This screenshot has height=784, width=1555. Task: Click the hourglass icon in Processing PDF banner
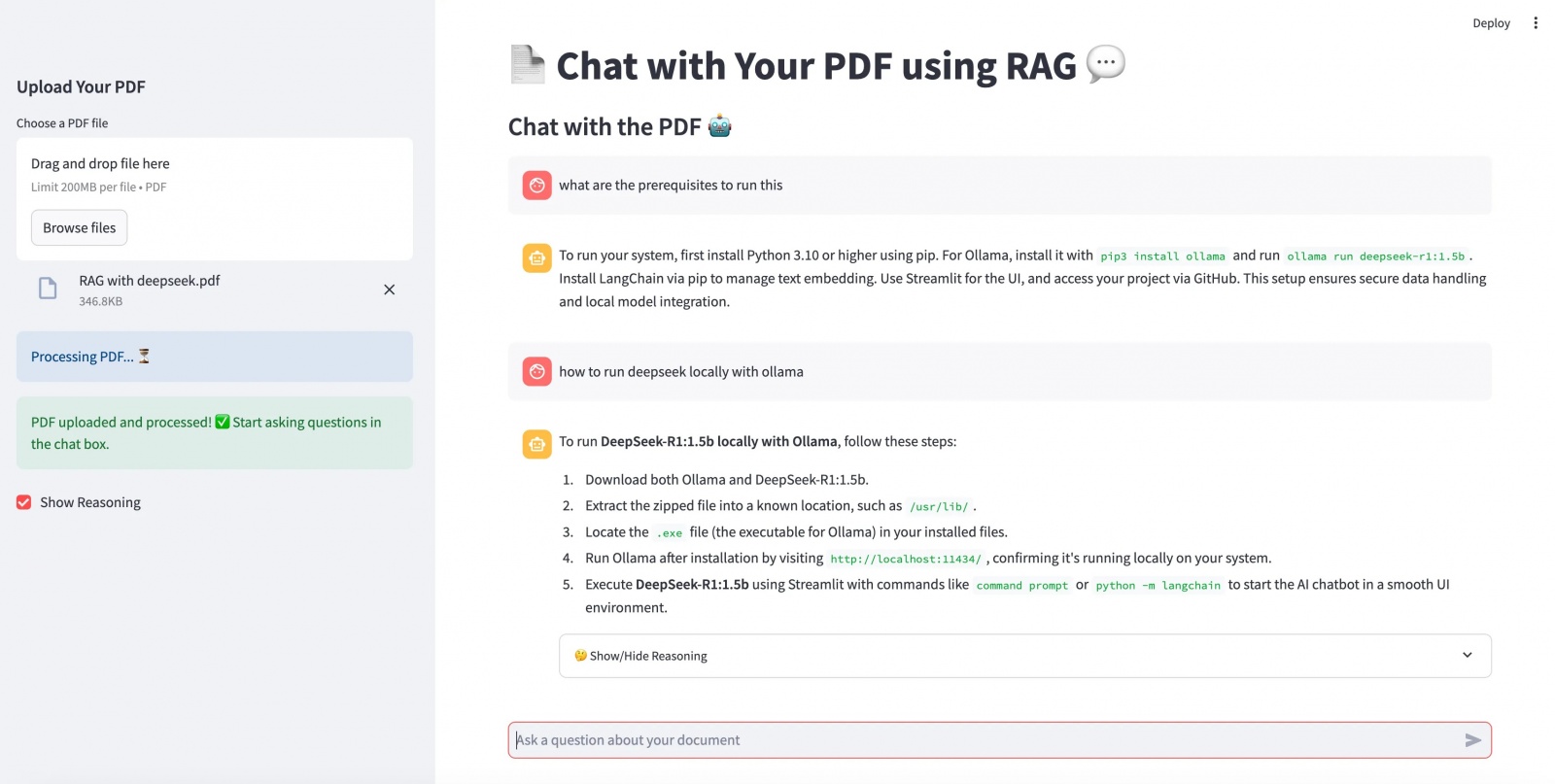click(x=143, y=356)
